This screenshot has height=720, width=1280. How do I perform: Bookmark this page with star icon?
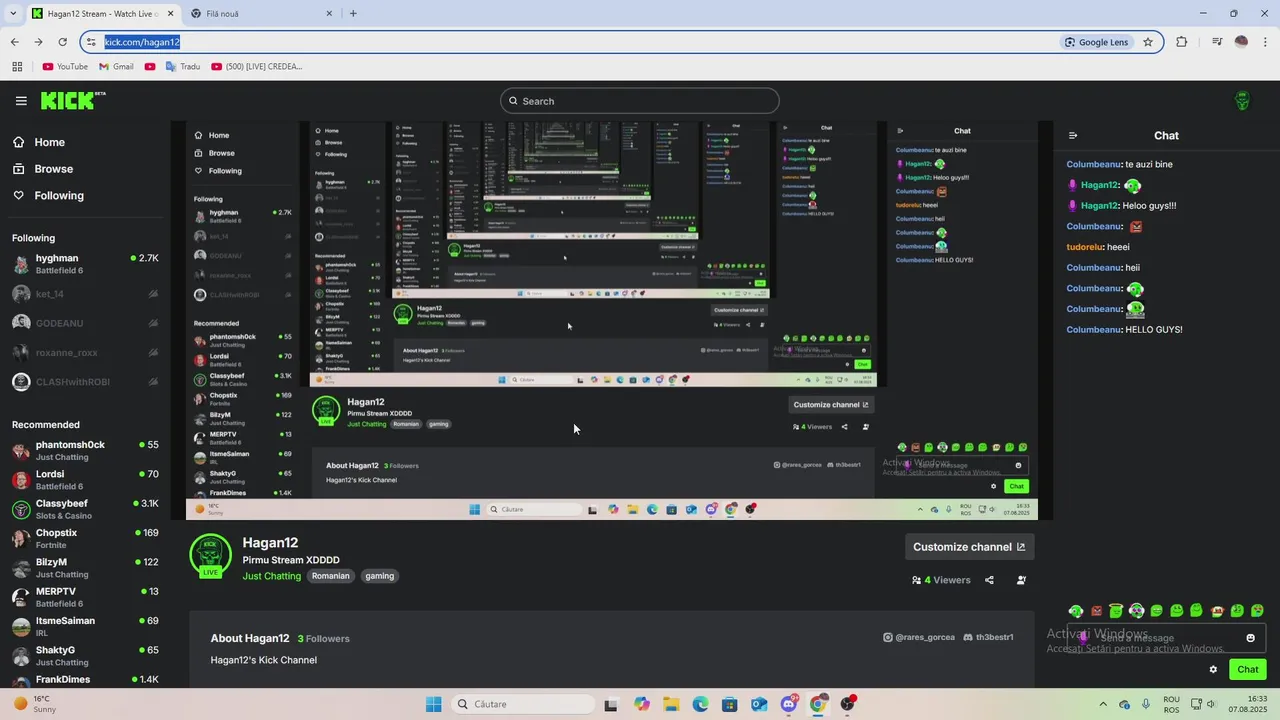pyautogui.click(x=1148, y=42)
